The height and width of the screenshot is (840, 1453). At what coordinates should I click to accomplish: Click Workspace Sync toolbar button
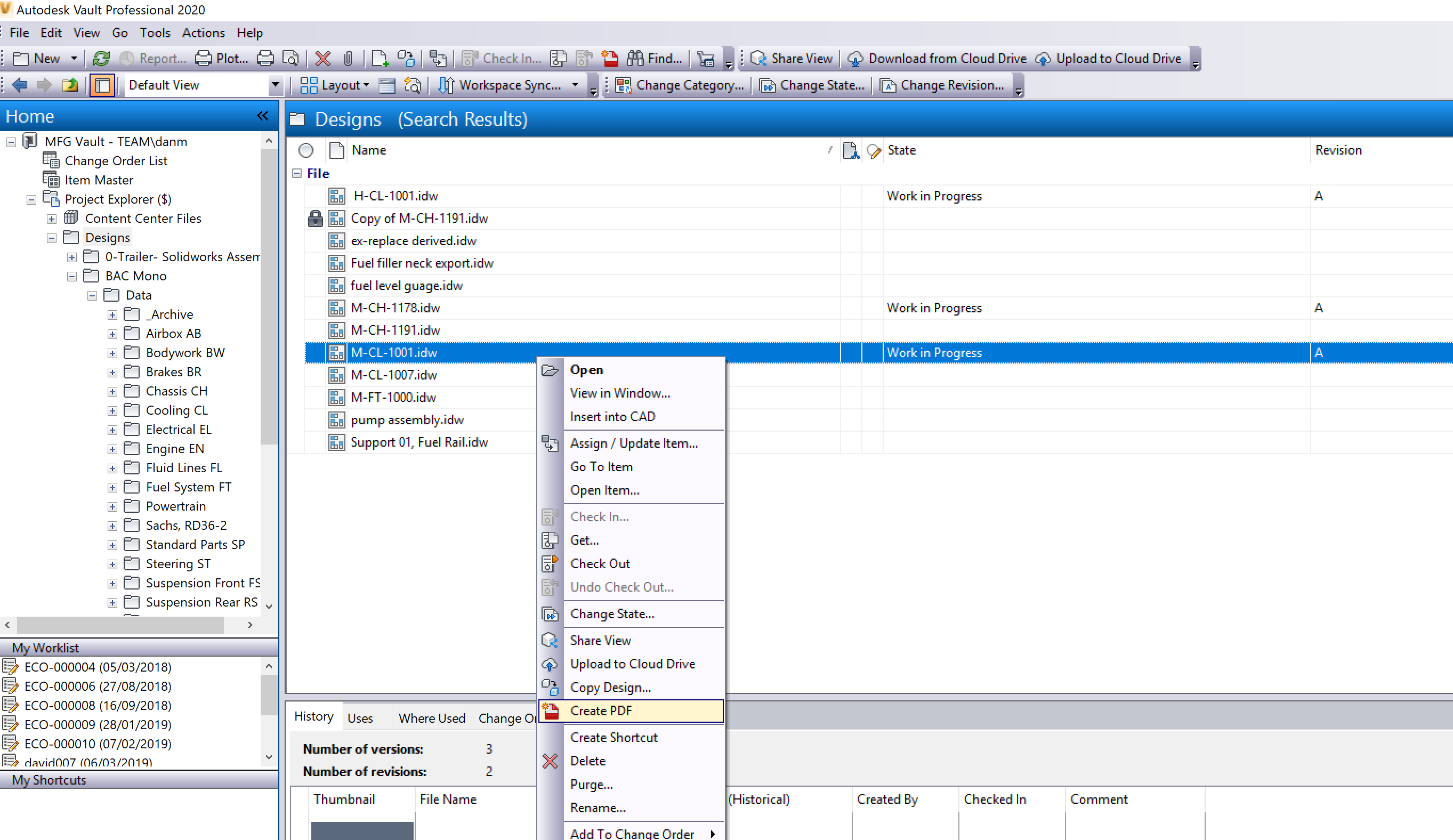point(499,85)
